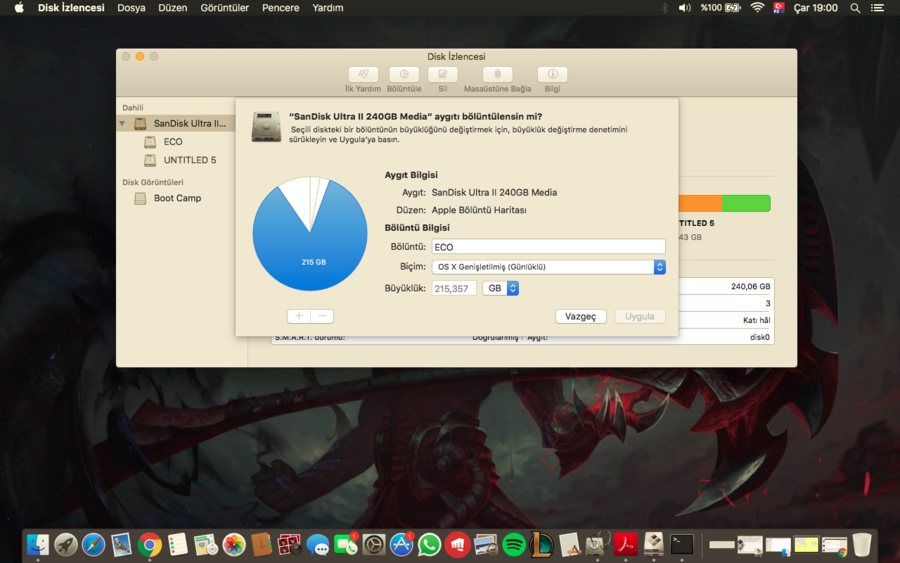Viewport: 900px width, 563px height.
Task: Click the orange segment in usage bar
Action: (700, 203)
